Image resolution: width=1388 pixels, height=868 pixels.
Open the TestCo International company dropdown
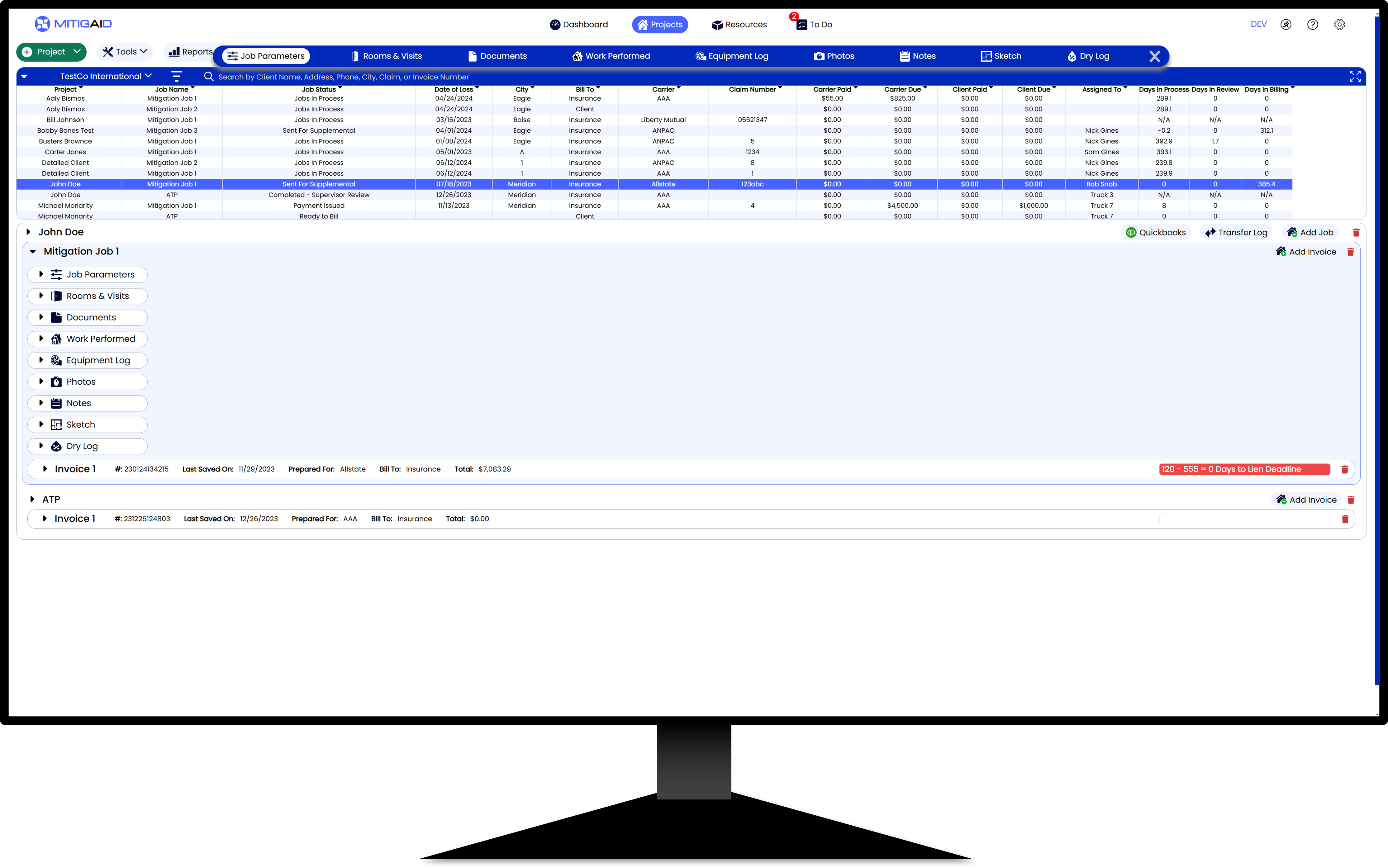(x=106, y=76)
